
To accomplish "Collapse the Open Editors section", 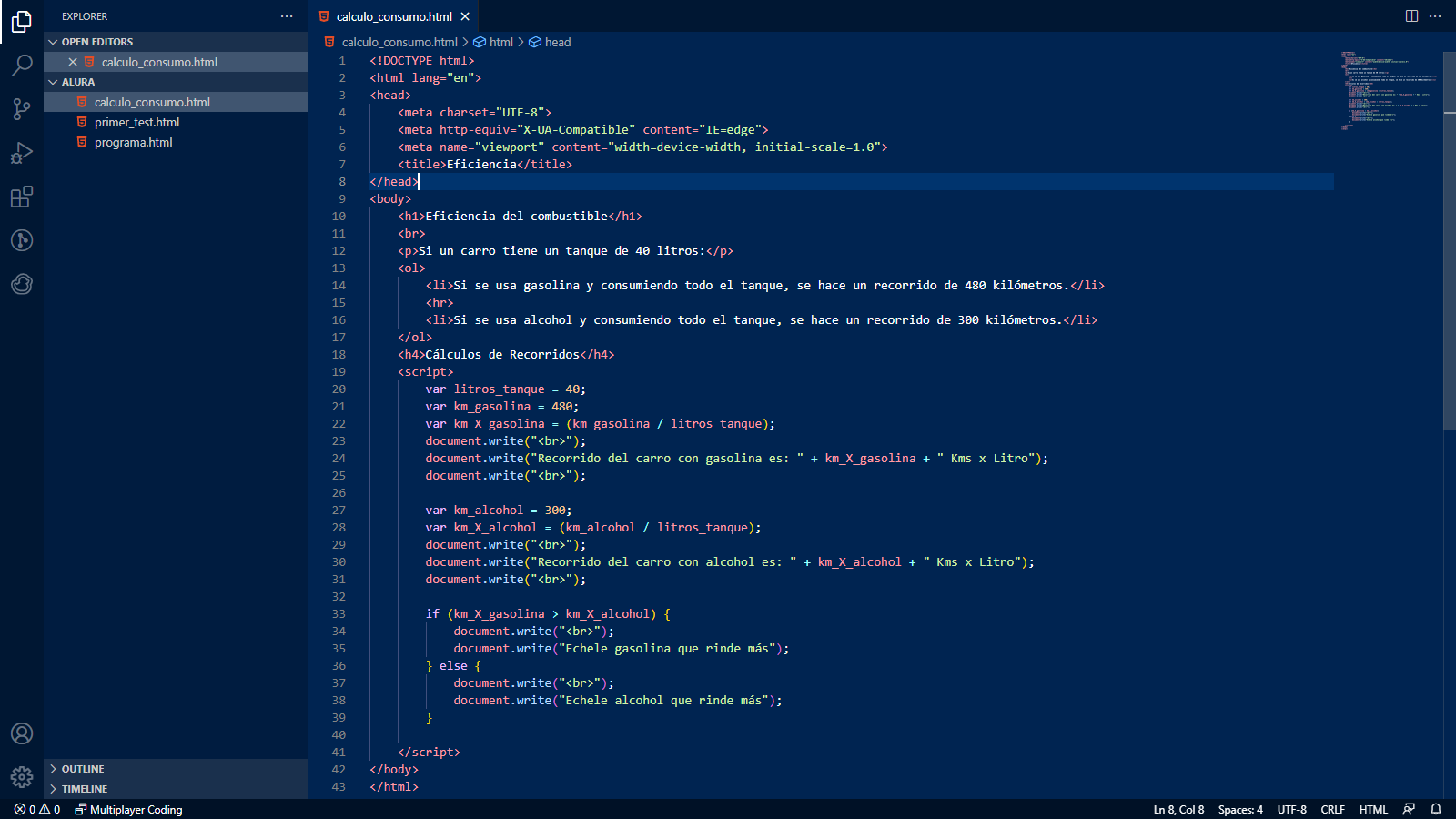I will [x=176, y=42].
